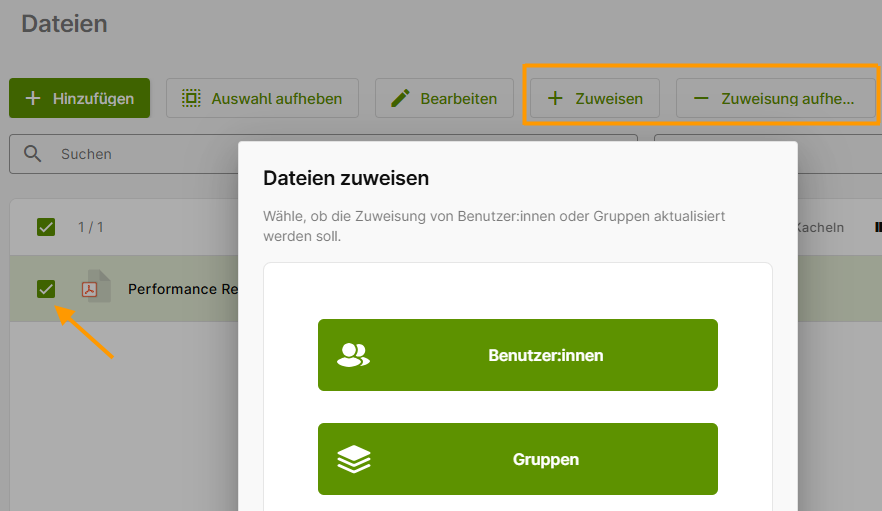
Task: Click the Dateien zuweisen dialog title
Action: click(346, 178)
